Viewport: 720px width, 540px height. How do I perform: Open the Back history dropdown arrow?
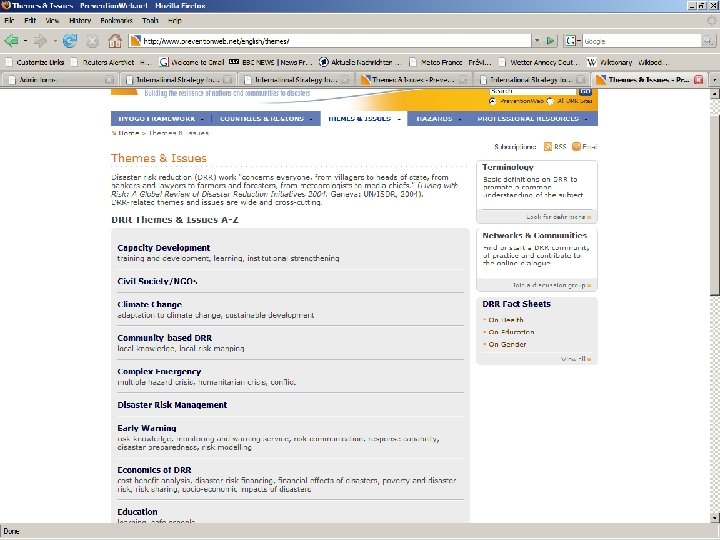coord(25,41)
